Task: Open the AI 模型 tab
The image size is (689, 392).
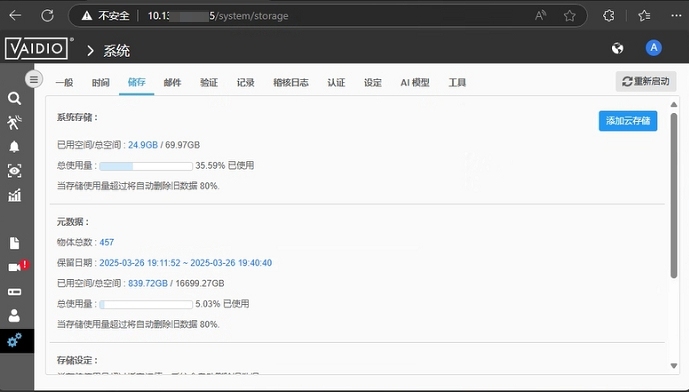Action: point(415,82)
